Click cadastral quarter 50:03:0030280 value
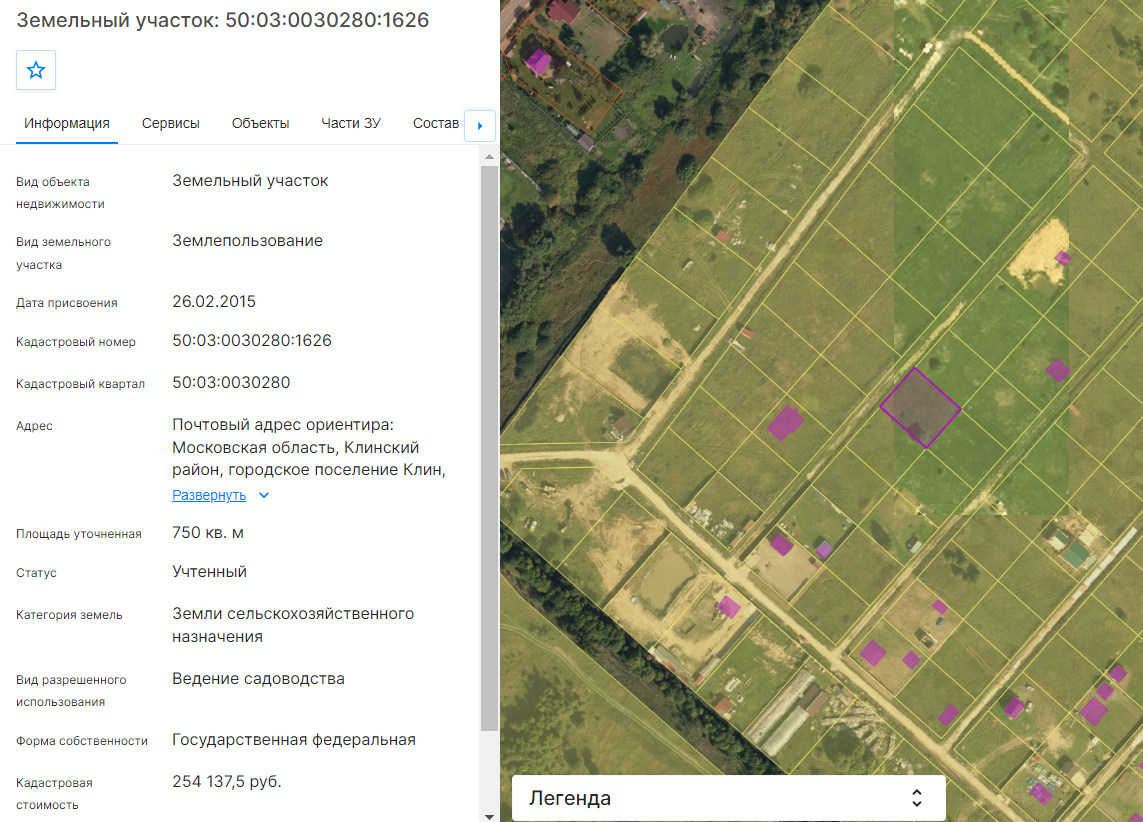This screenshot has height=822, width=1143. pos(231,383)
